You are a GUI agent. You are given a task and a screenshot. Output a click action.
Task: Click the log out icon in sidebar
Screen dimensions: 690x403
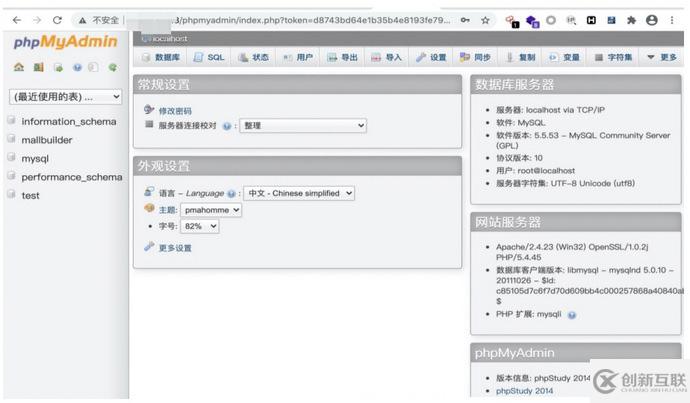tap(39, 67)
